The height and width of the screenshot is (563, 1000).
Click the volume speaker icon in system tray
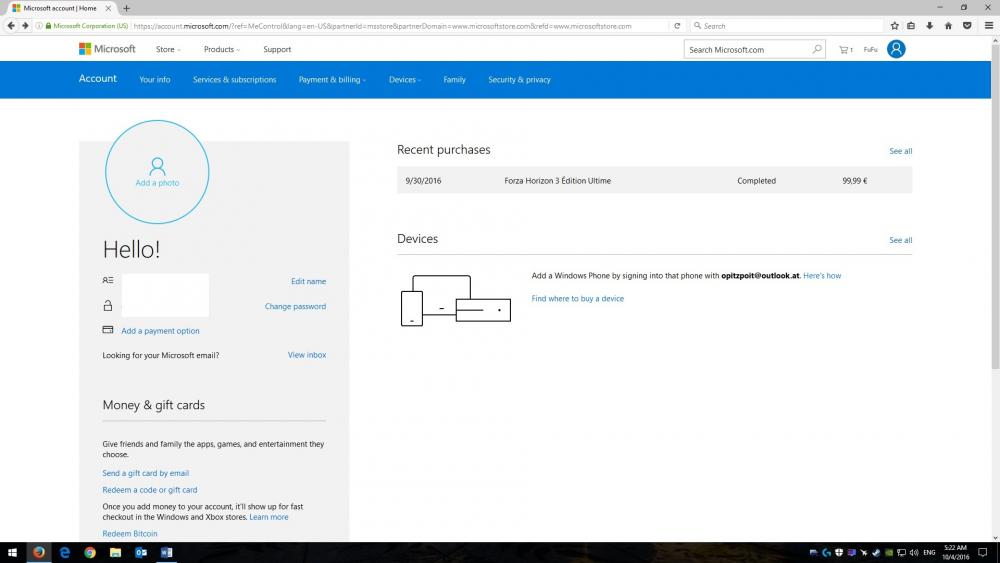point(914,553)
